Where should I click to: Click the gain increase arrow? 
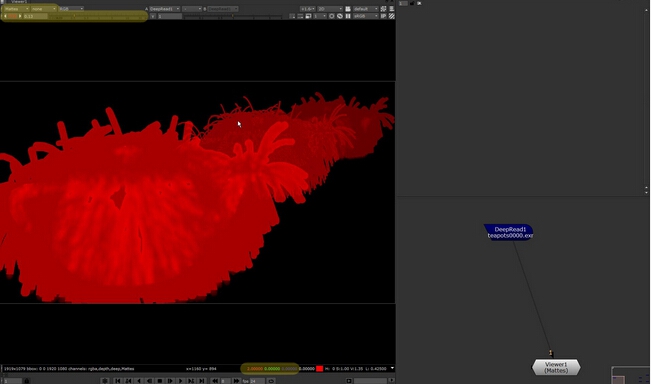pos(20,16)
